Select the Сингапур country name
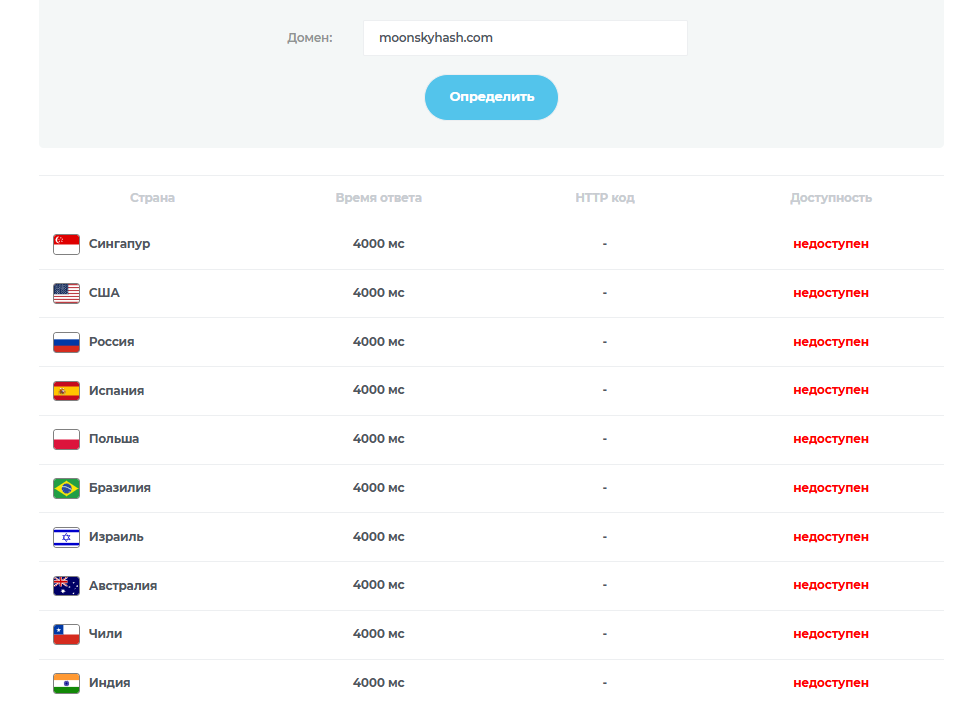 [119, 244]
